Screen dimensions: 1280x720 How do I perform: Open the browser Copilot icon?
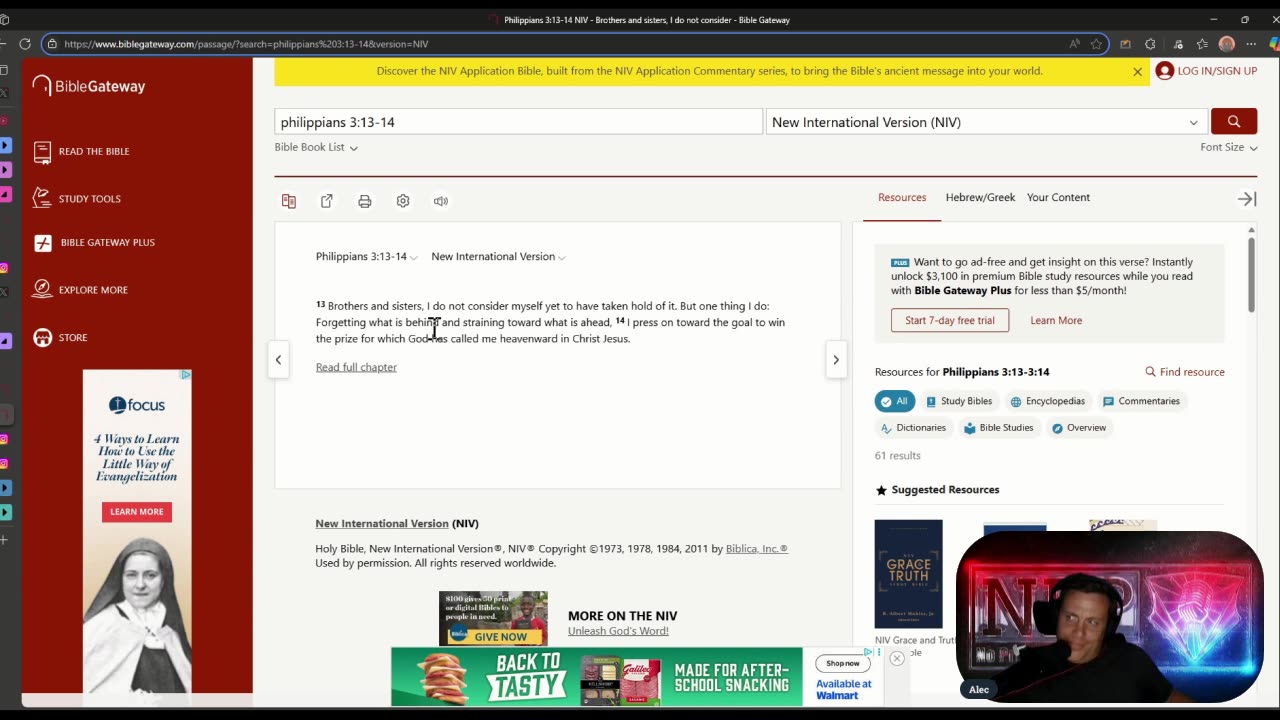click(x=1274, y=44)
